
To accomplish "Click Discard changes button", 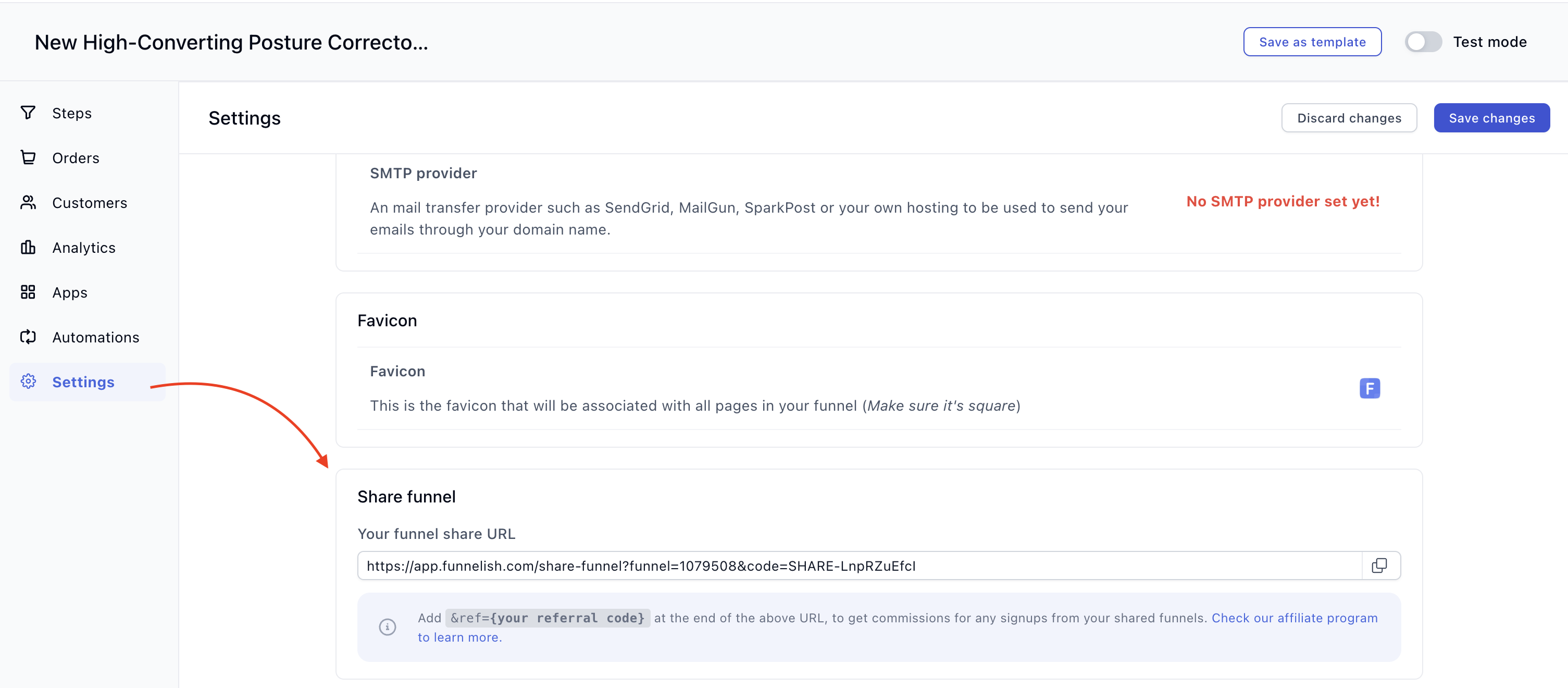I will [x=1349, y=118].
